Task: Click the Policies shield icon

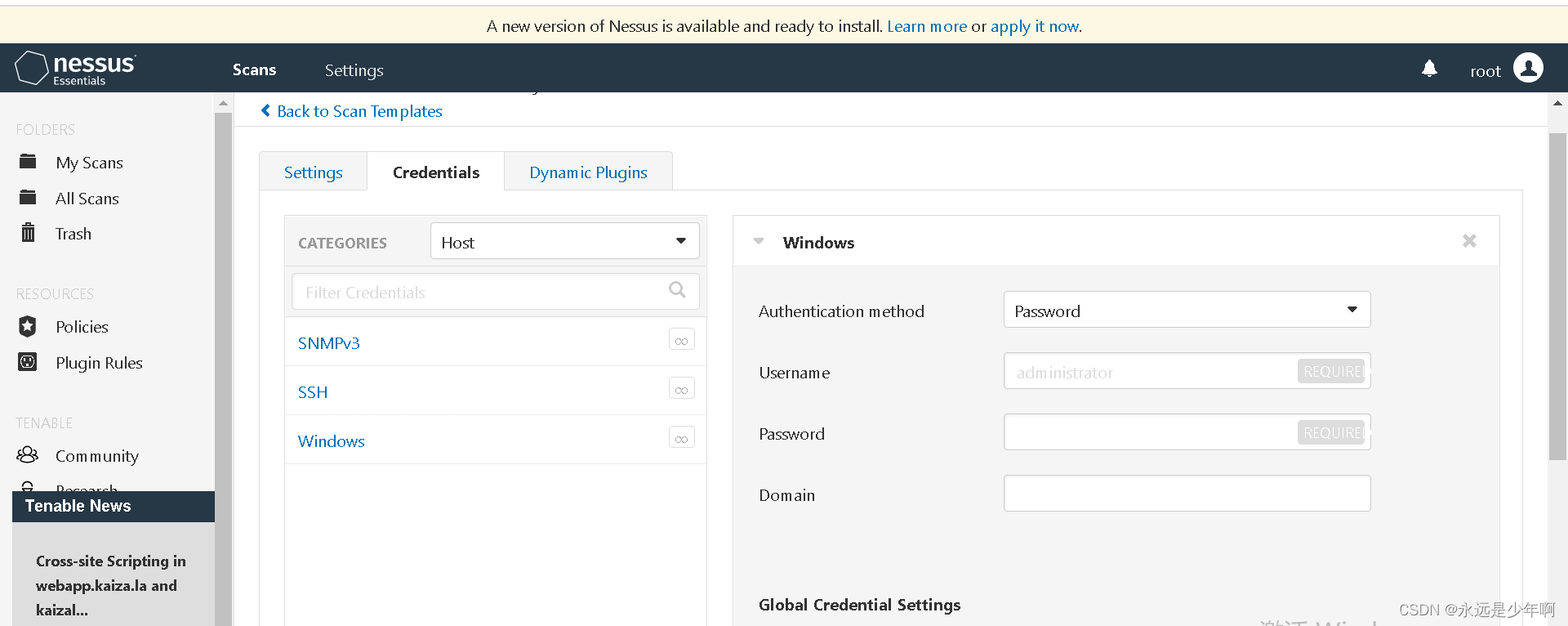Action: 28,326
